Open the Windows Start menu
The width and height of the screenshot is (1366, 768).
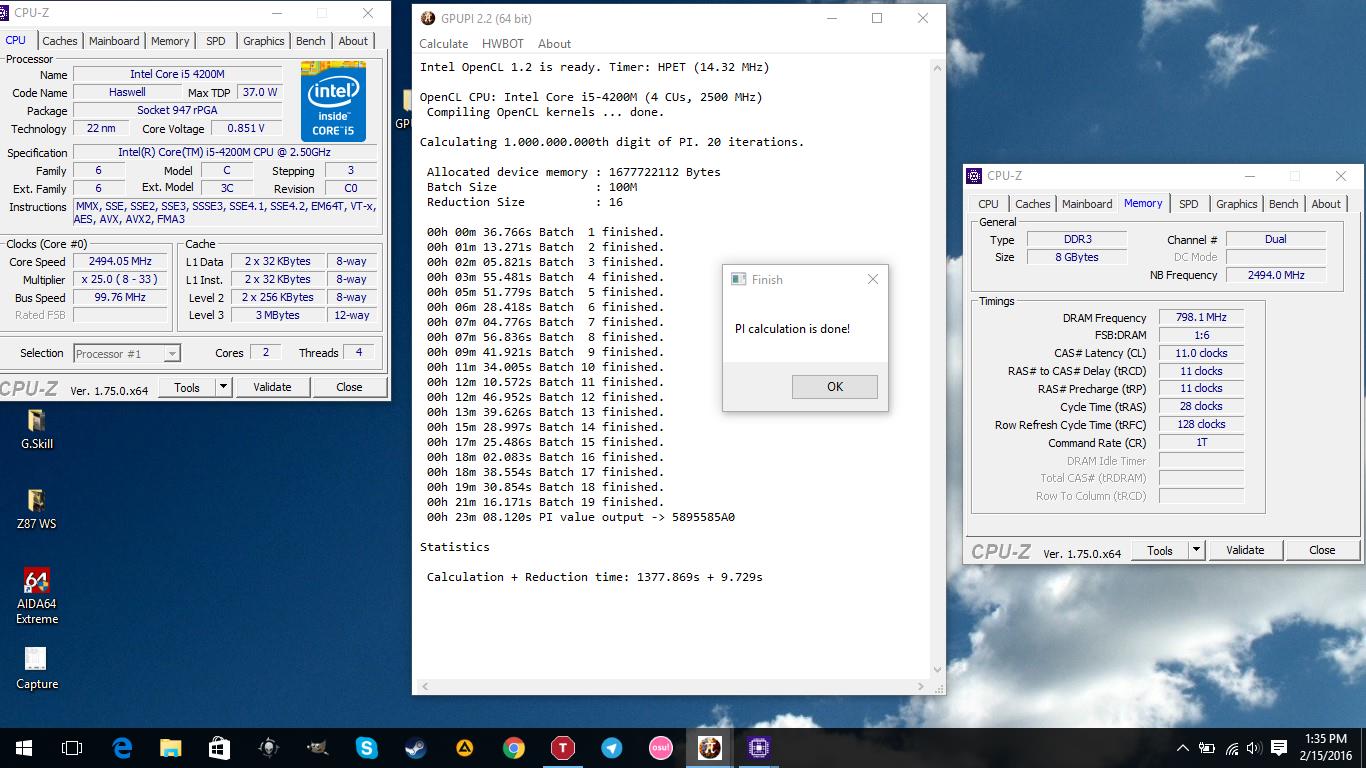click(24, 748)
